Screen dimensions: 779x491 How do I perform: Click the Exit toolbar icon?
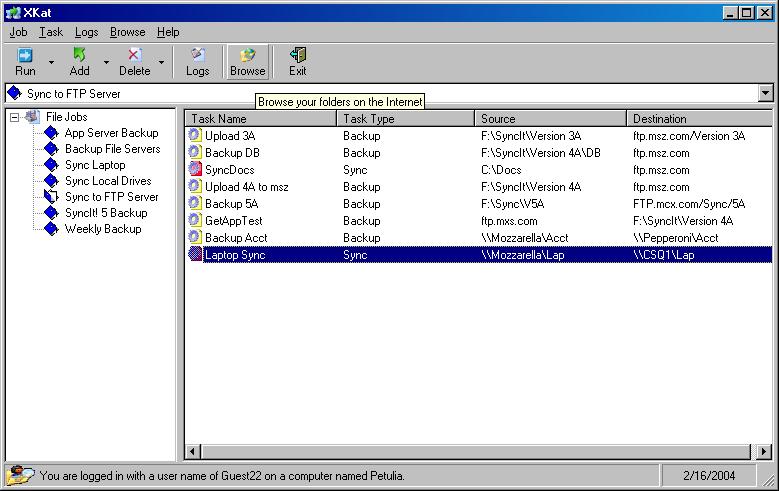(297, 56)
